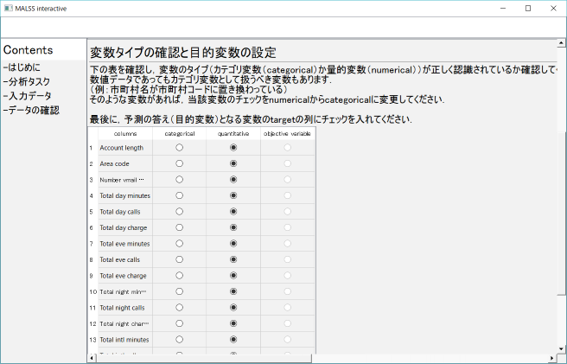Click the 'columns' table header
The image size is (567, 364).
point(125,134)
